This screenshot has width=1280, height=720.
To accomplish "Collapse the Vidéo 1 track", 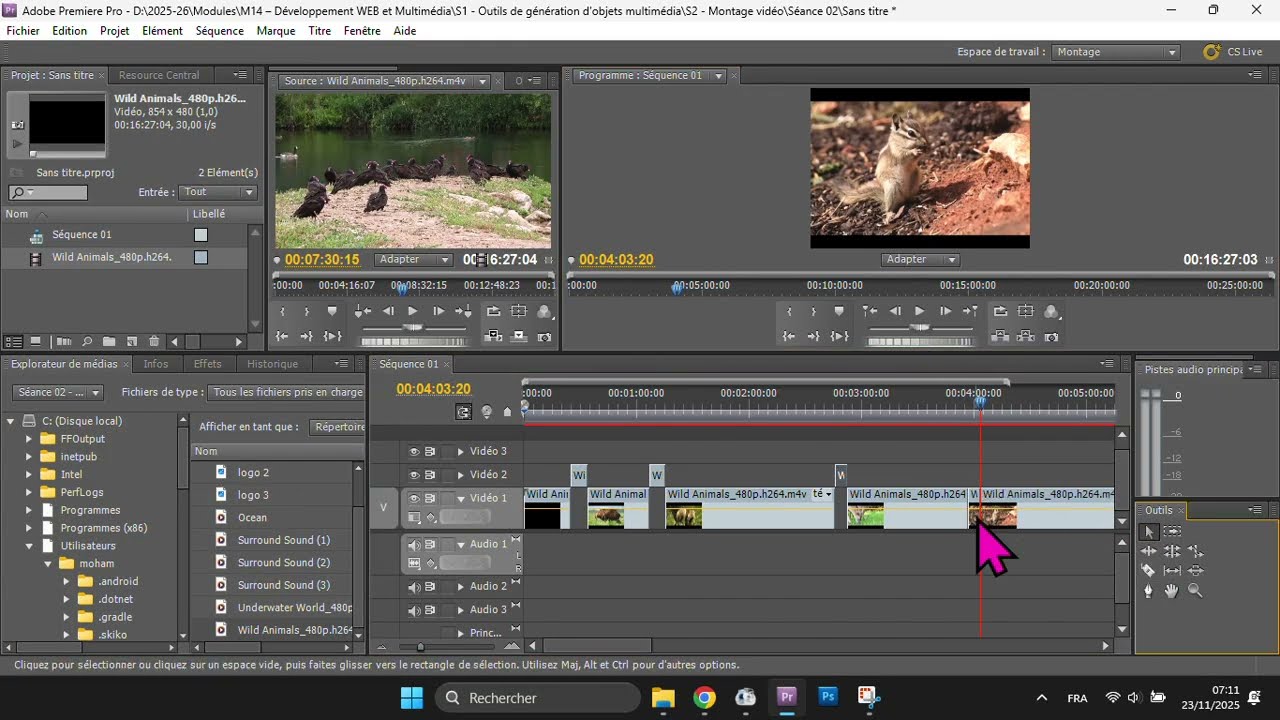I will [461, 498].
